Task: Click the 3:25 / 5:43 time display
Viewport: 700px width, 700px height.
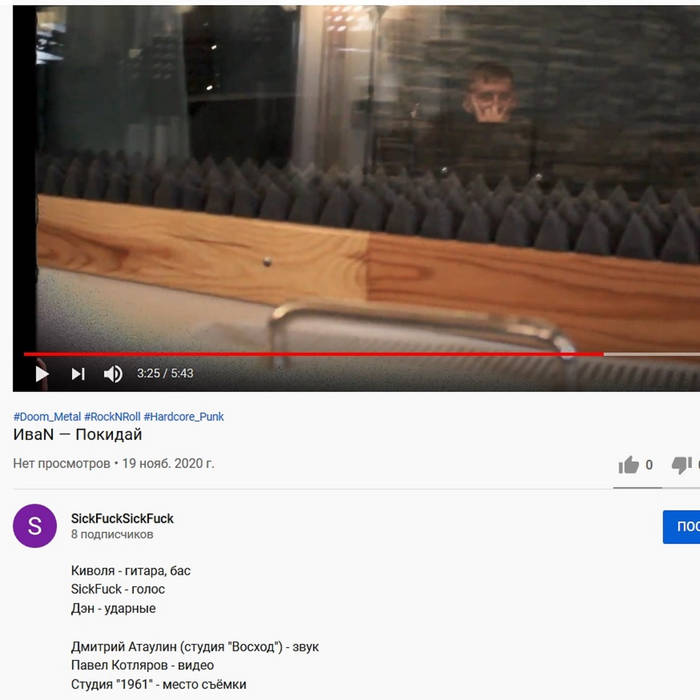Action: [165, 373]
